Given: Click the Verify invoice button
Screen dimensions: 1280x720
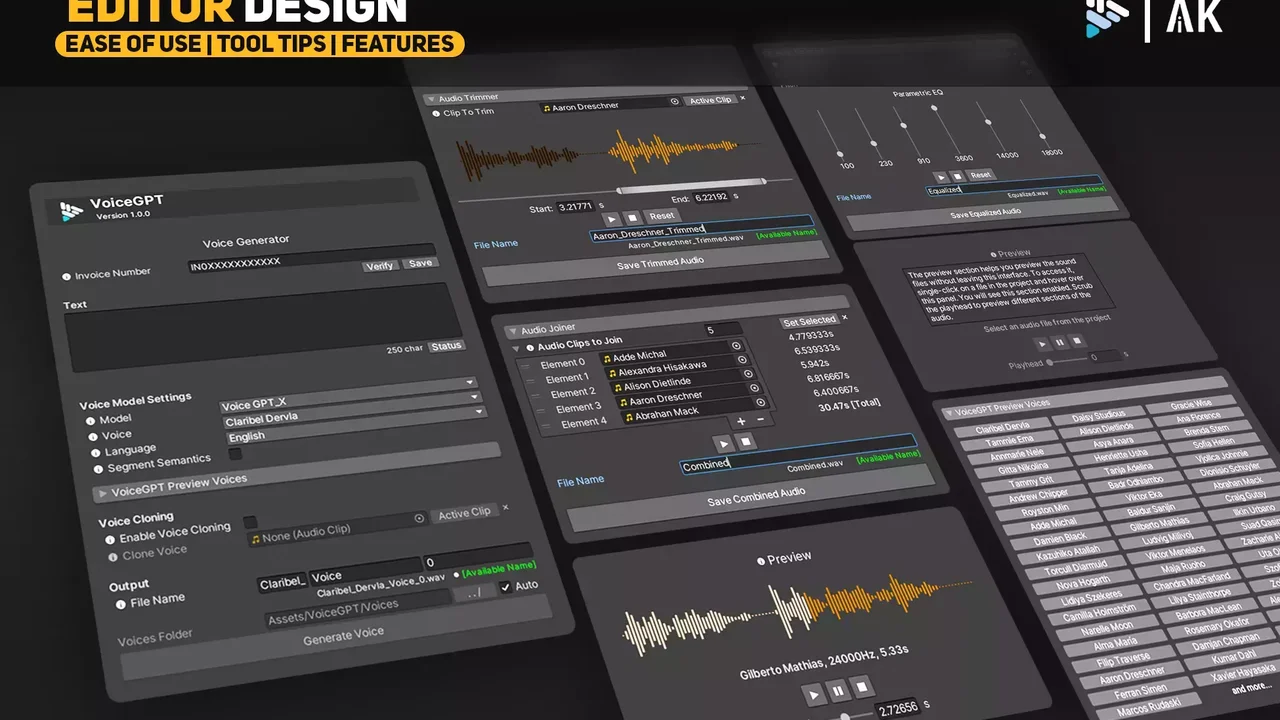Looking at the screenshot, I should (379, 266).
